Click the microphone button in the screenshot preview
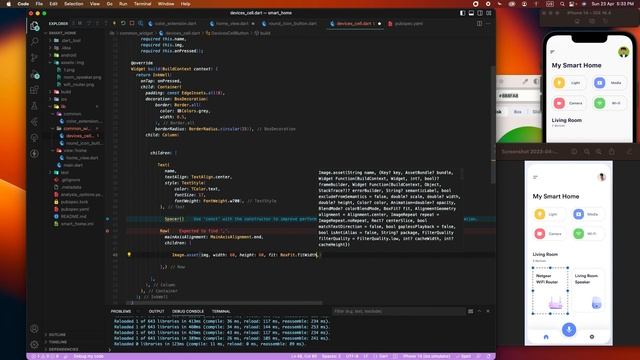The width and height of the screenshot is (640, 360). click(x=569, y=329)
